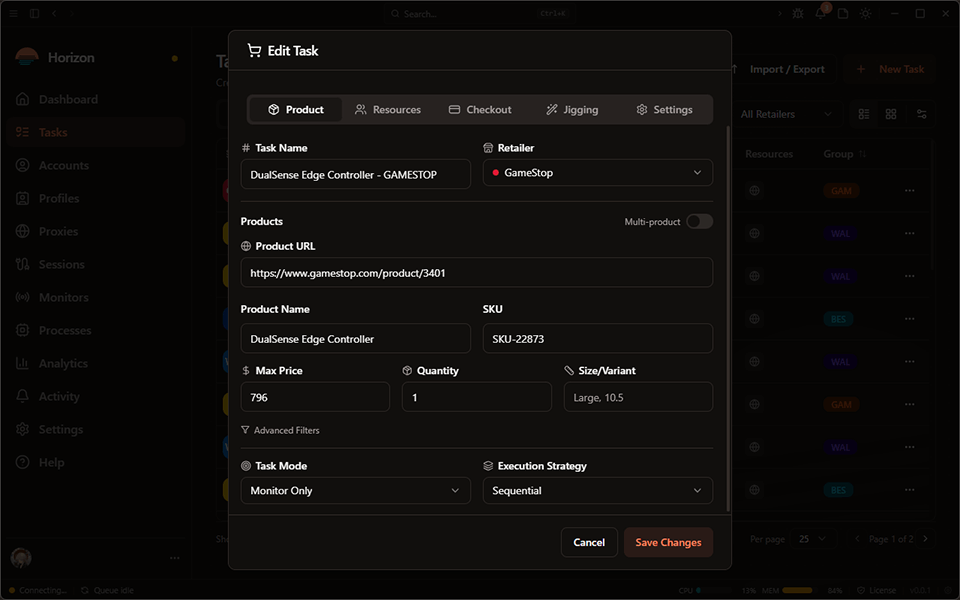This screenshot has height=600, width=960.
Task: Go to the next page arrow
Action: pyautogui.click(x=926, y=539)
